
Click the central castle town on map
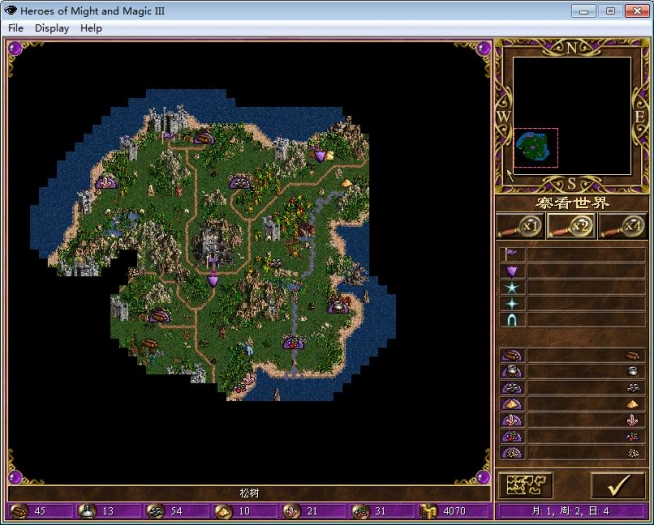(x=214, y=246)
